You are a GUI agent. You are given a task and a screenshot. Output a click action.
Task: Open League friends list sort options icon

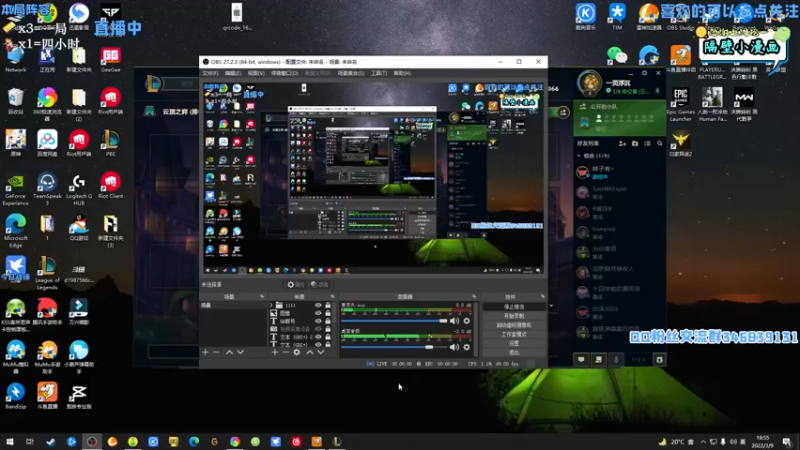click(x=647, y=144)
